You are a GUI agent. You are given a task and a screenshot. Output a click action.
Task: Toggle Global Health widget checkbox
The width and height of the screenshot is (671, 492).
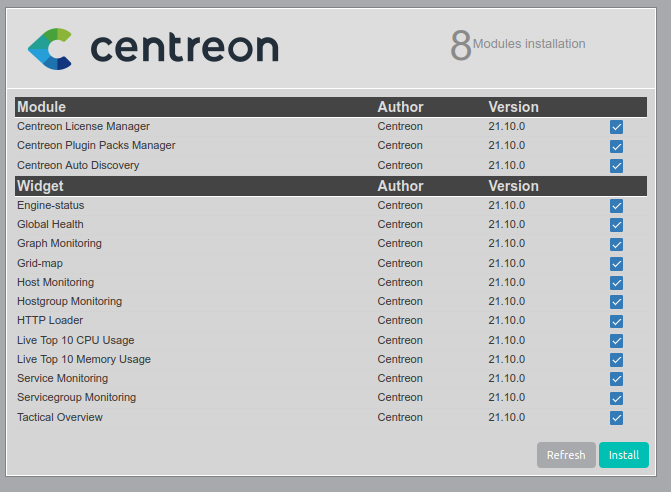(x=616, y=225)
